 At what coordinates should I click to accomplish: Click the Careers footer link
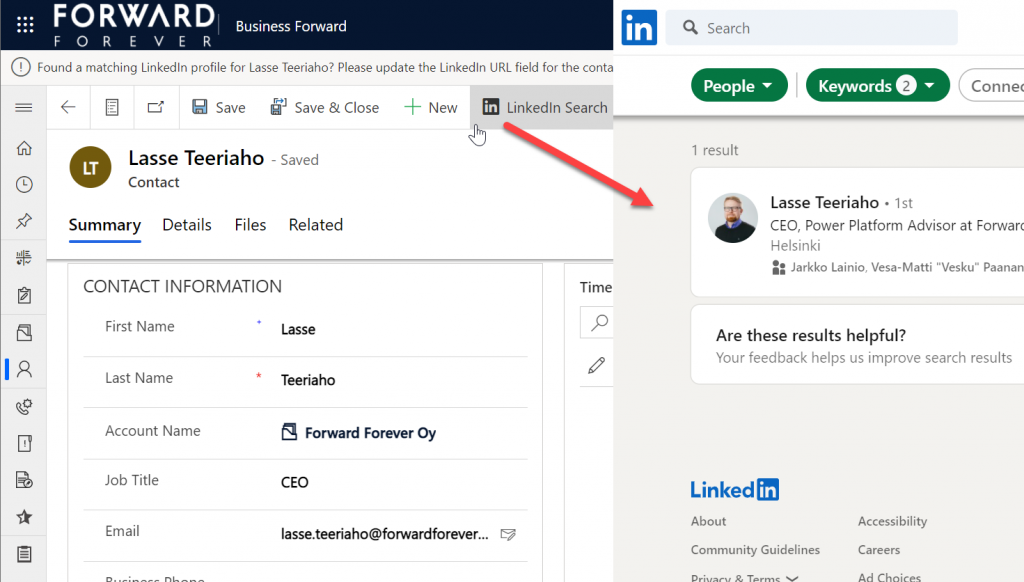point(878,550)
